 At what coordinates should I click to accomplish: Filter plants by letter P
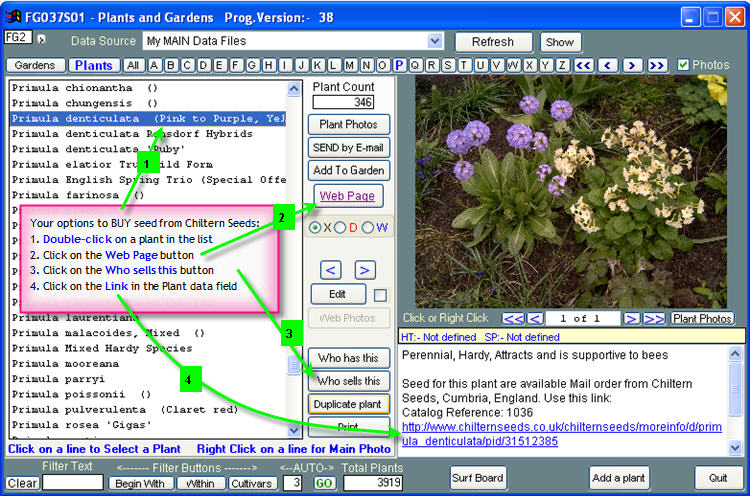pos(399,65)
